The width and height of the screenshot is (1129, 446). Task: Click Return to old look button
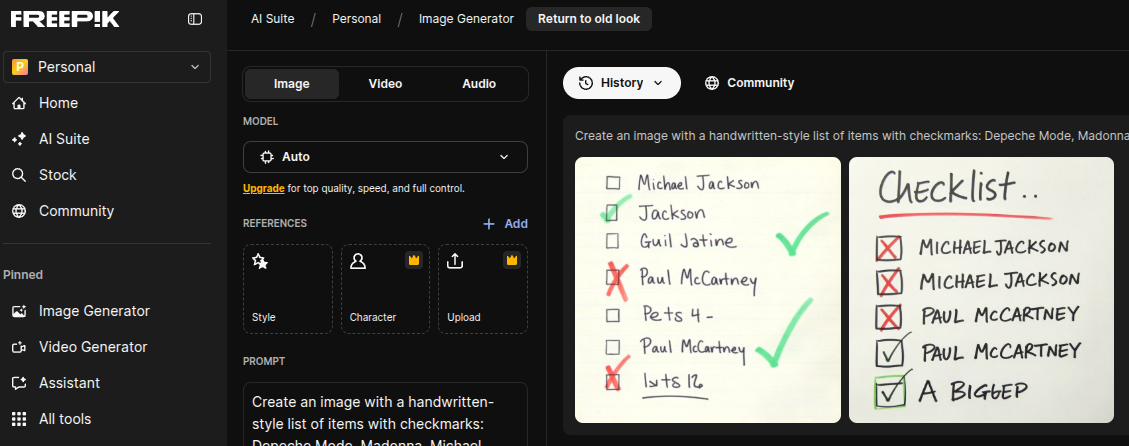click(588, 18)
